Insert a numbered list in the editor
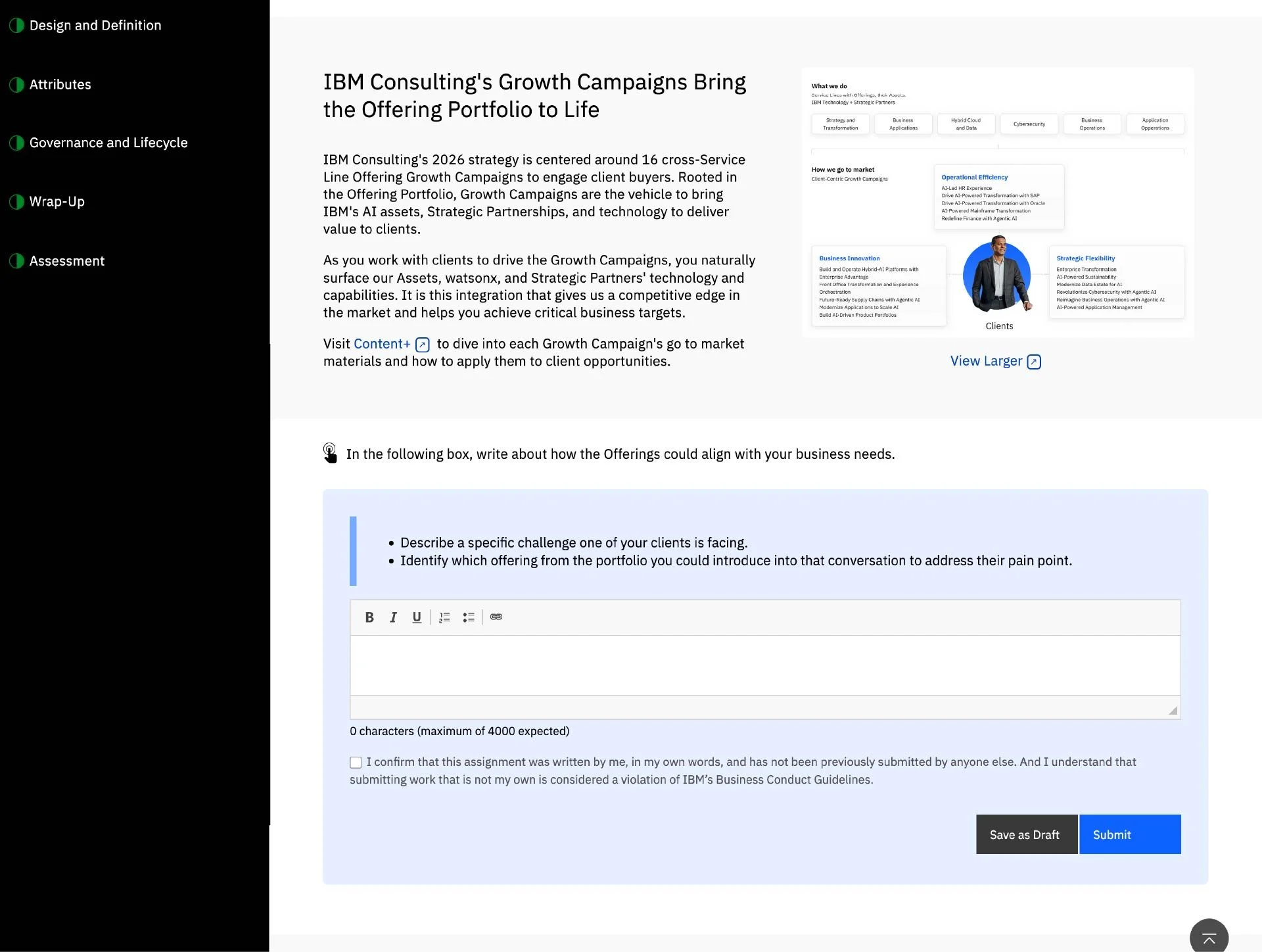Image resolution: width=1262 pixels, height=952 pixels. 445,617
